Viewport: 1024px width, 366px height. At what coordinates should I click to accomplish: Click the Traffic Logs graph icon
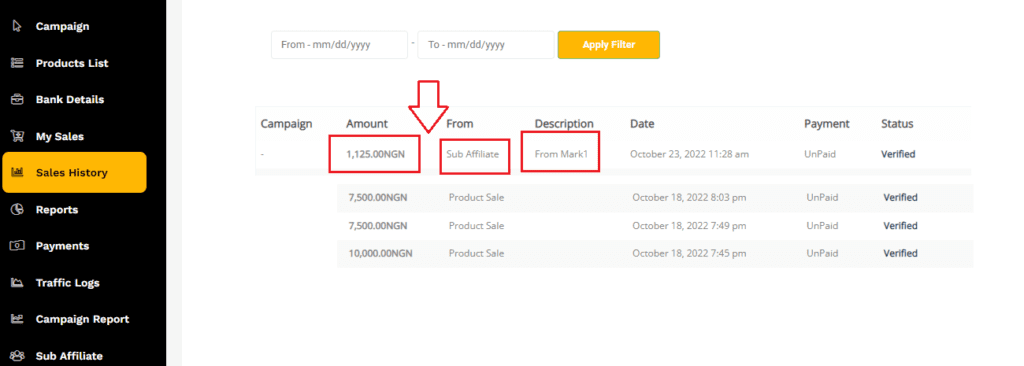[x=18, y=283]
